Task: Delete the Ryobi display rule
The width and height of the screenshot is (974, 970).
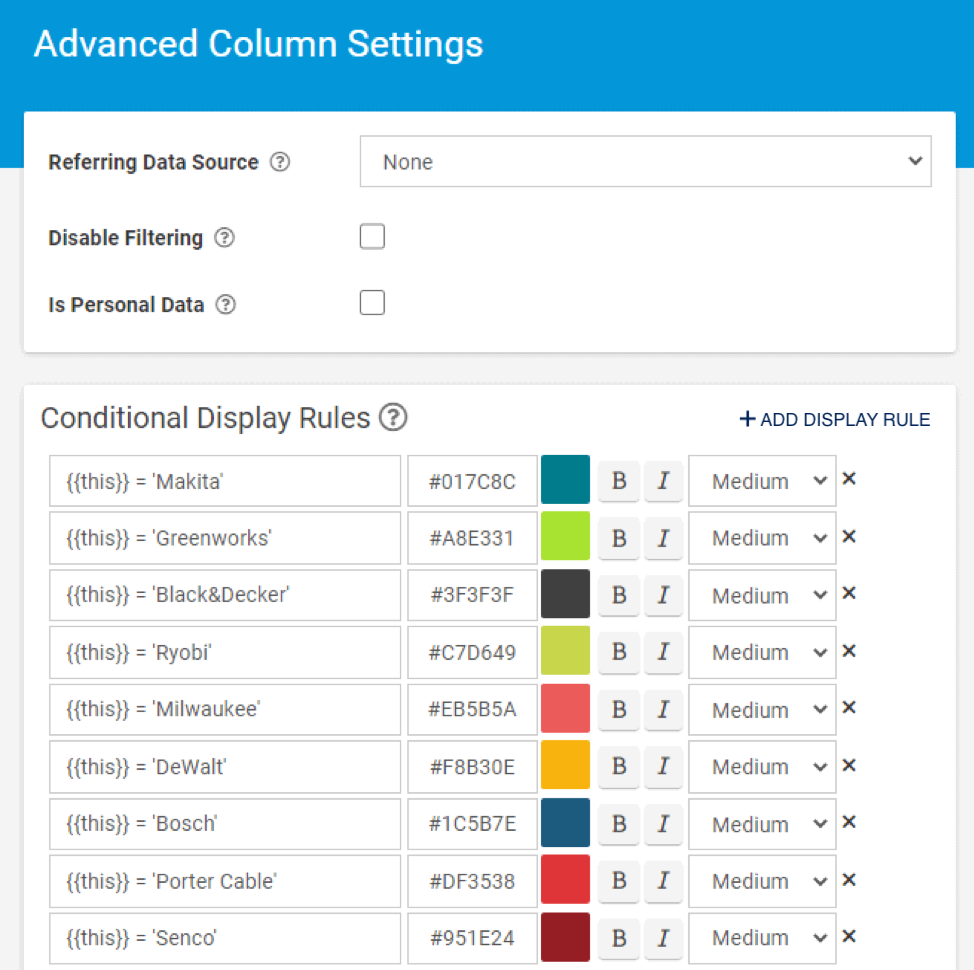Action: pyautogui.click(x=849, y=651)
